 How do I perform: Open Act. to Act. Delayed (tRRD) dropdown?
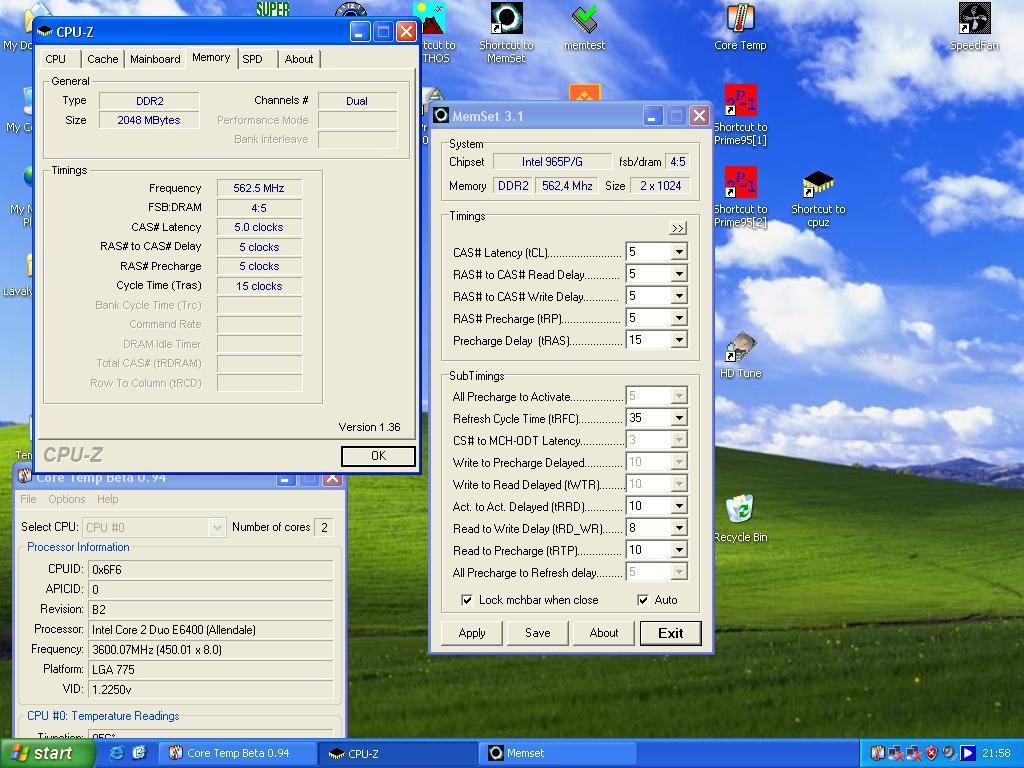(x=679, y=506)
